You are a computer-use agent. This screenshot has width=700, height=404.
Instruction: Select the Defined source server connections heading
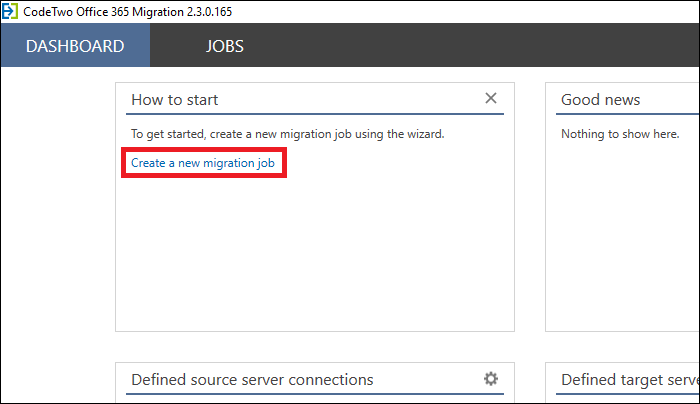coord(252,379)
